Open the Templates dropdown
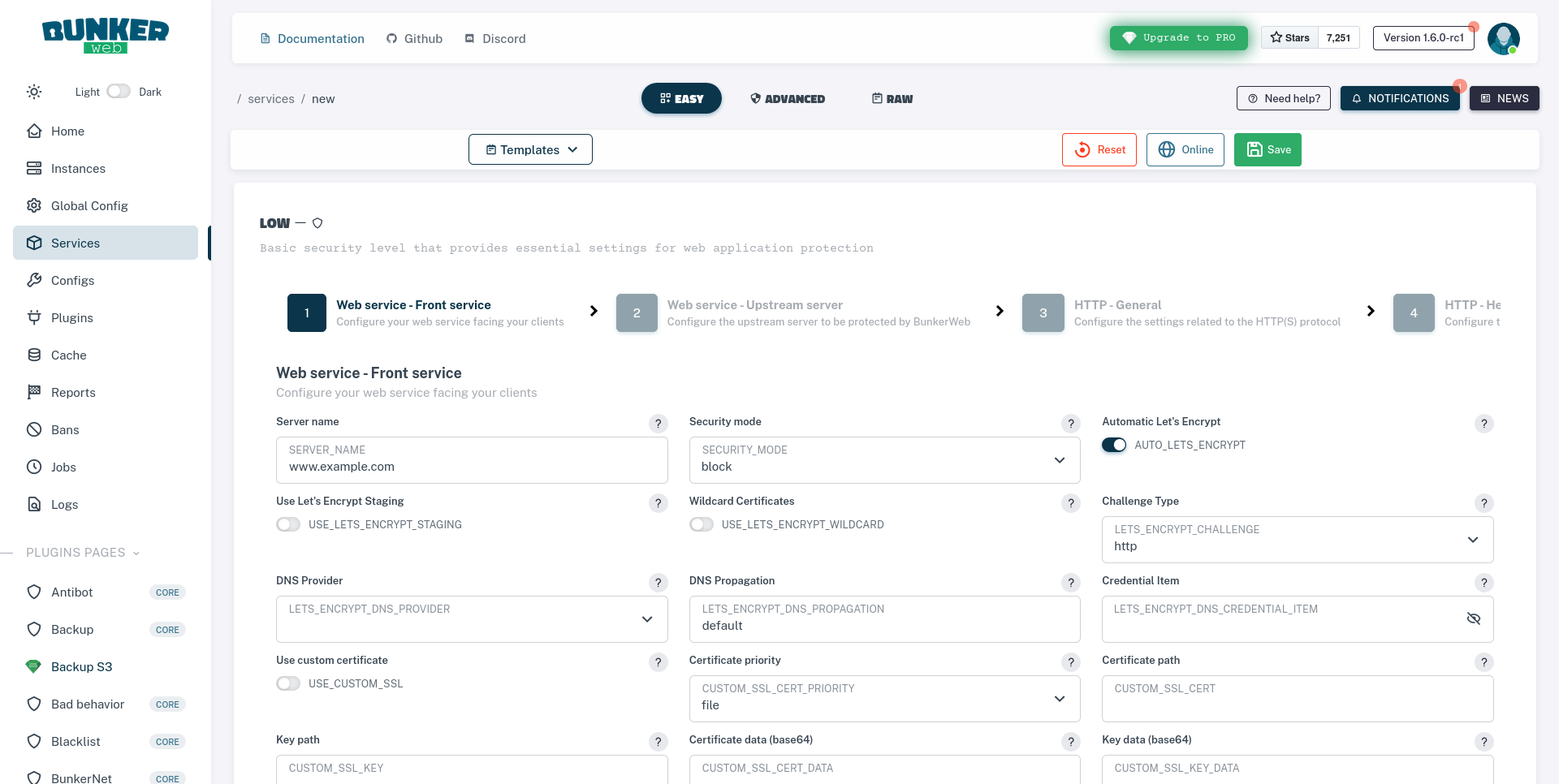1559x784 pixels. tap(530, 149)
